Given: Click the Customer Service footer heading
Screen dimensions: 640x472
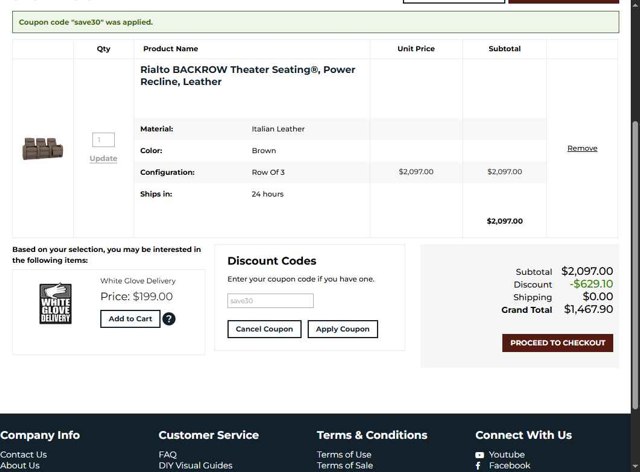Looking at the screenshot, I should point(209,435).
